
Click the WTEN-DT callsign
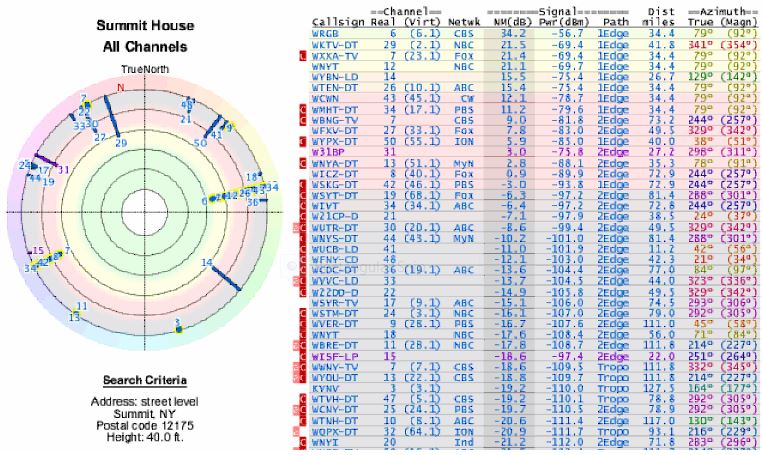click(332, 88)
